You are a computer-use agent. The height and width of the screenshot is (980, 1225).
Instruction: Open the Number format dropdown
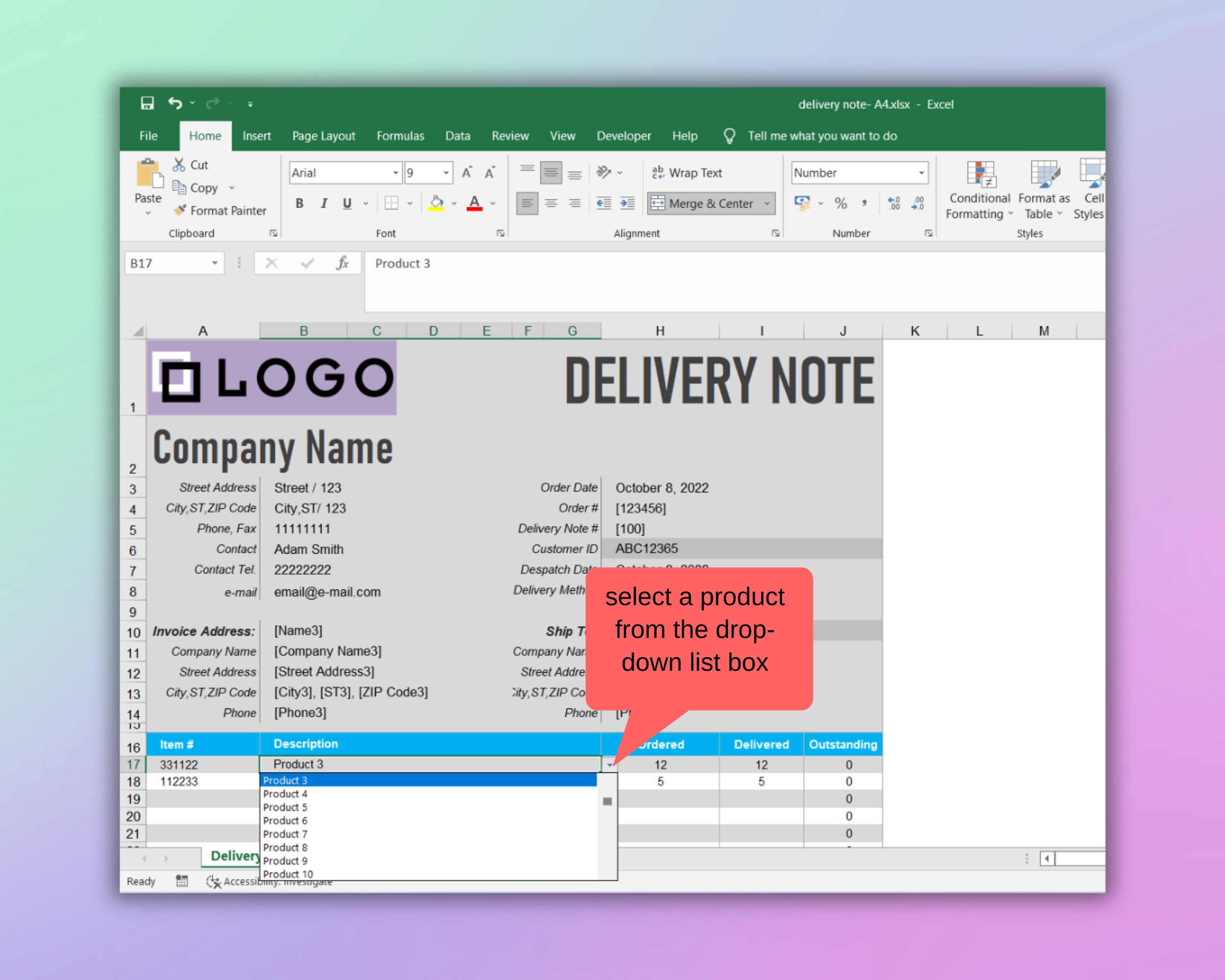pyautogui.click(x=923, y=172)
